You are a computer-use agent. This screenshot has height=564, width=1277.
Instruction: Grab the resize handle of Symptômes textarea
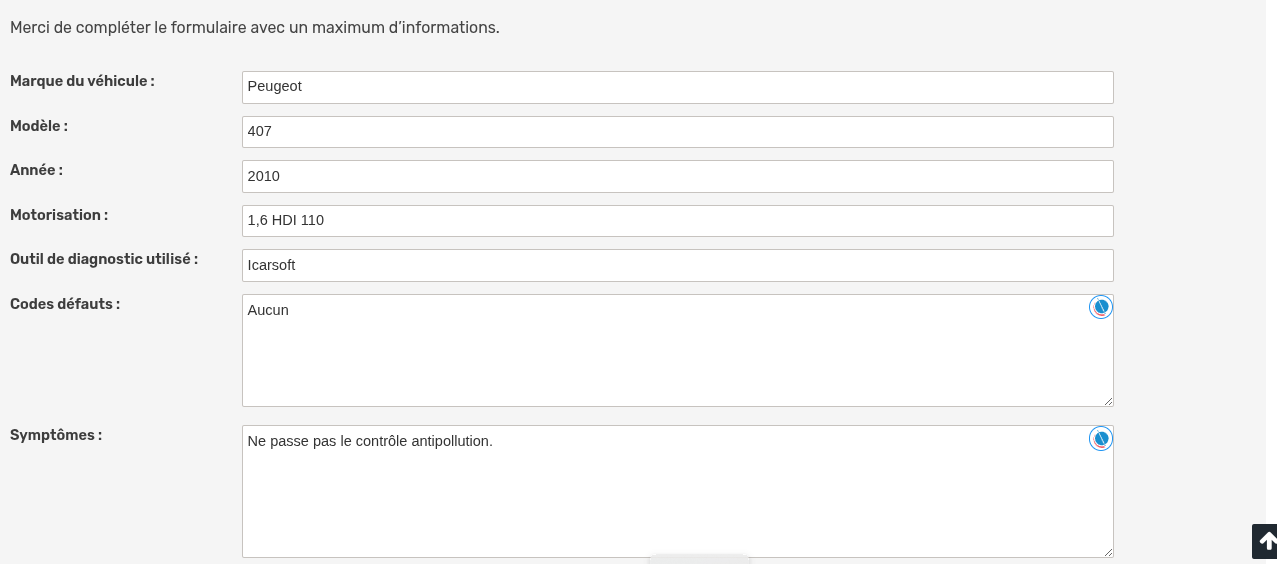point(1108,552)
